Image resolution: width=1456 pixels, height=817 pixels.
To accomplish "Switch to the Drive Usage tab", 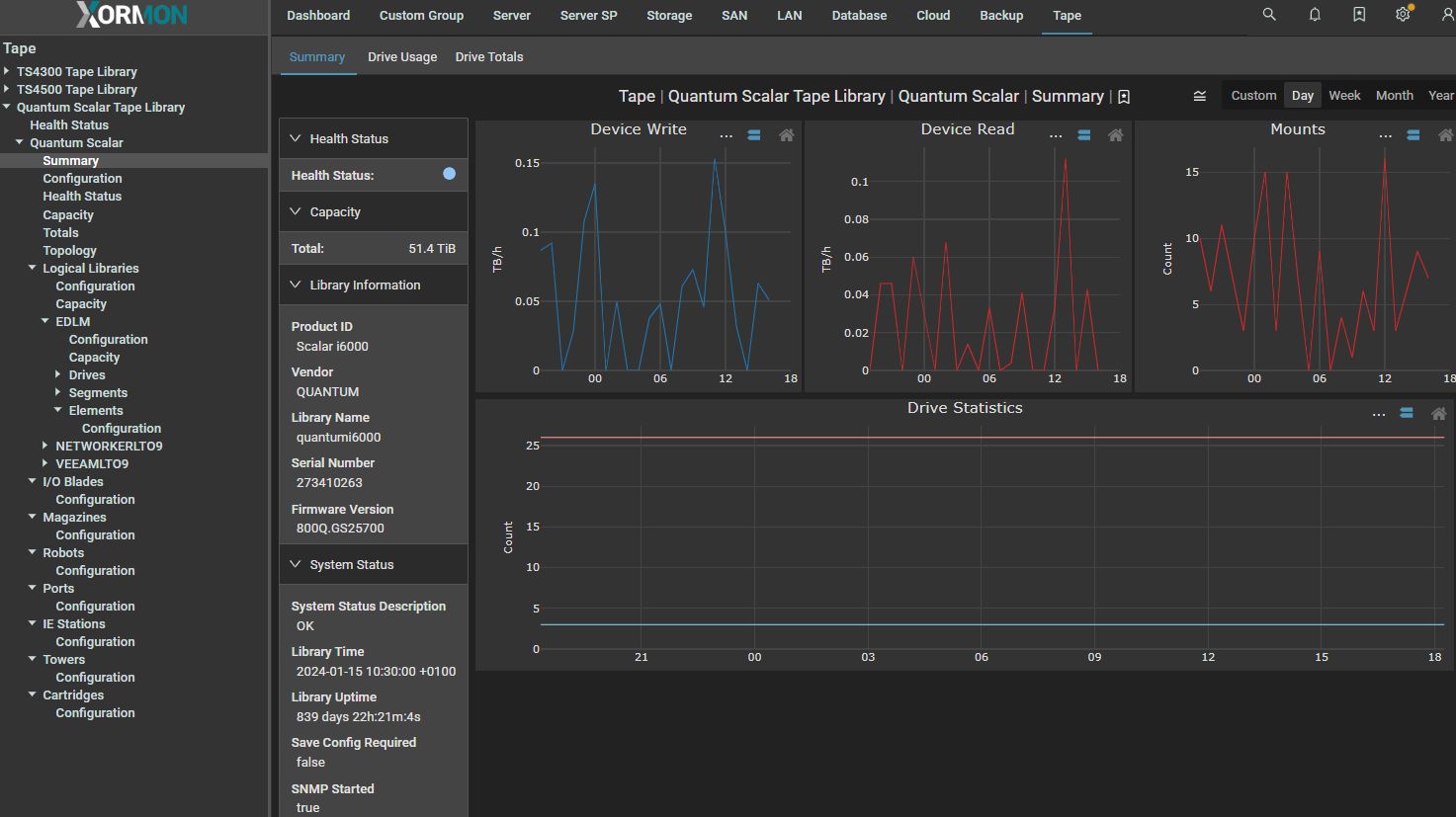I will (x=402, y=57).
